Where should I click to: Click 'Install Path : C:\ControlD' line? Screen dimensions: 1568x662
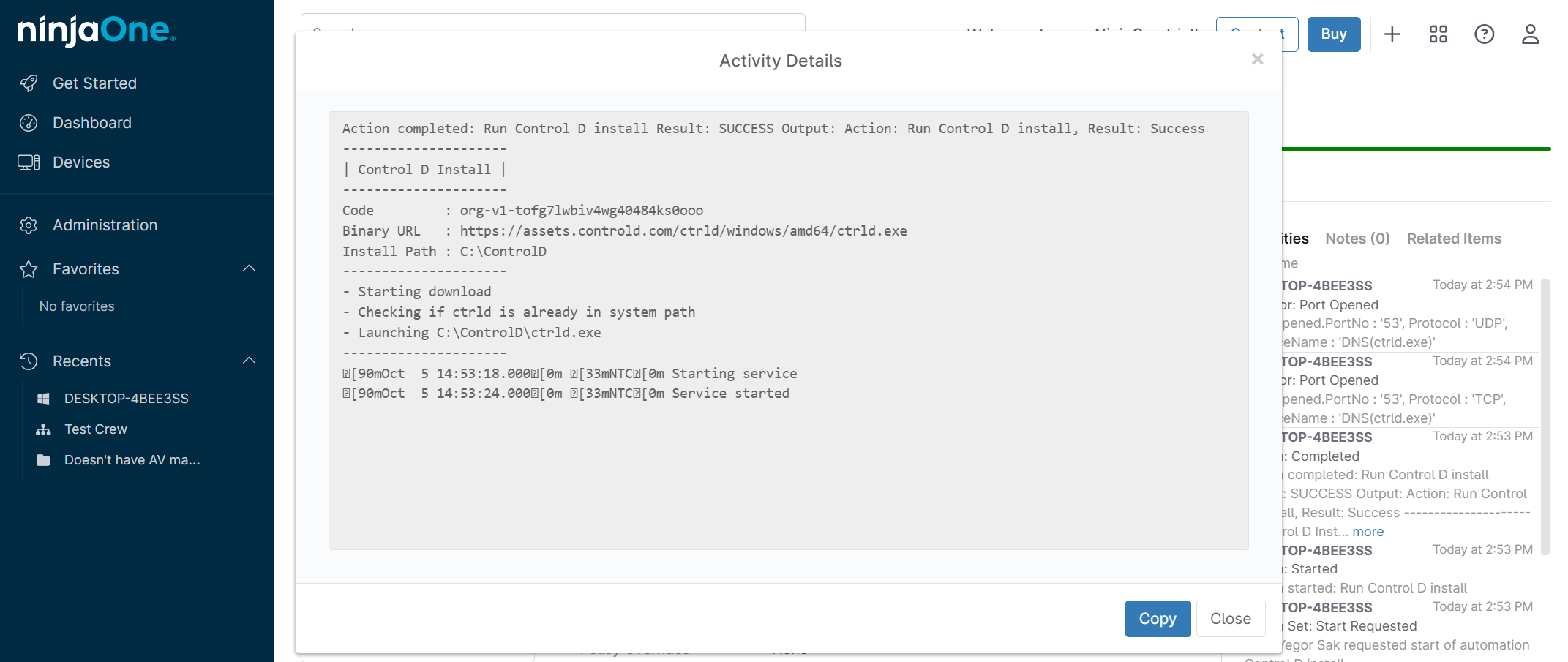tap(445, 252)
